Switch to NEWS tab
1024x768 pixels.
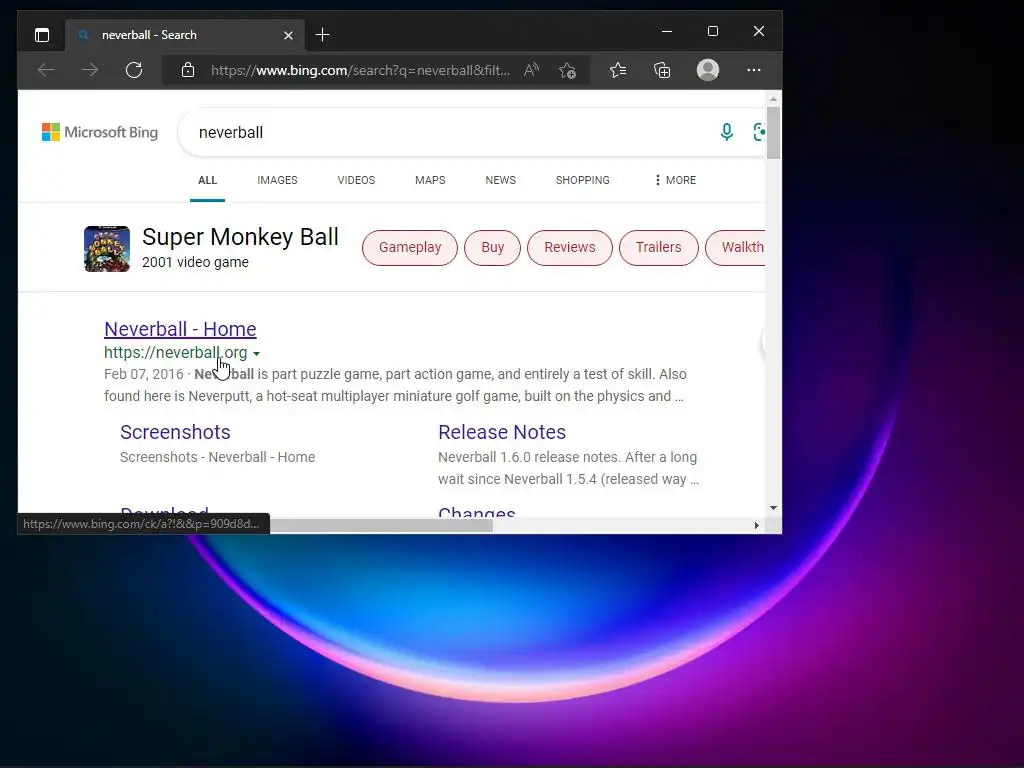[x=500, y=180]
